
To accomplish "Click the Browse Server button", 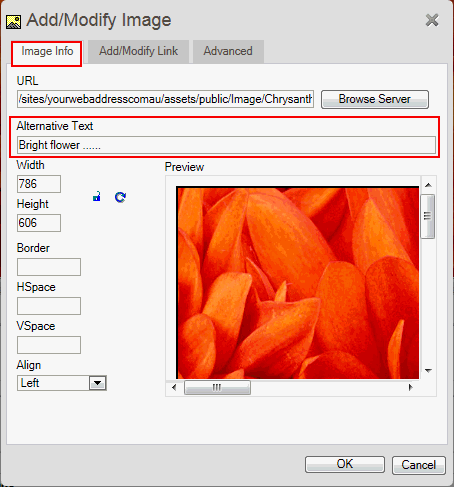I will pos(375,99).
